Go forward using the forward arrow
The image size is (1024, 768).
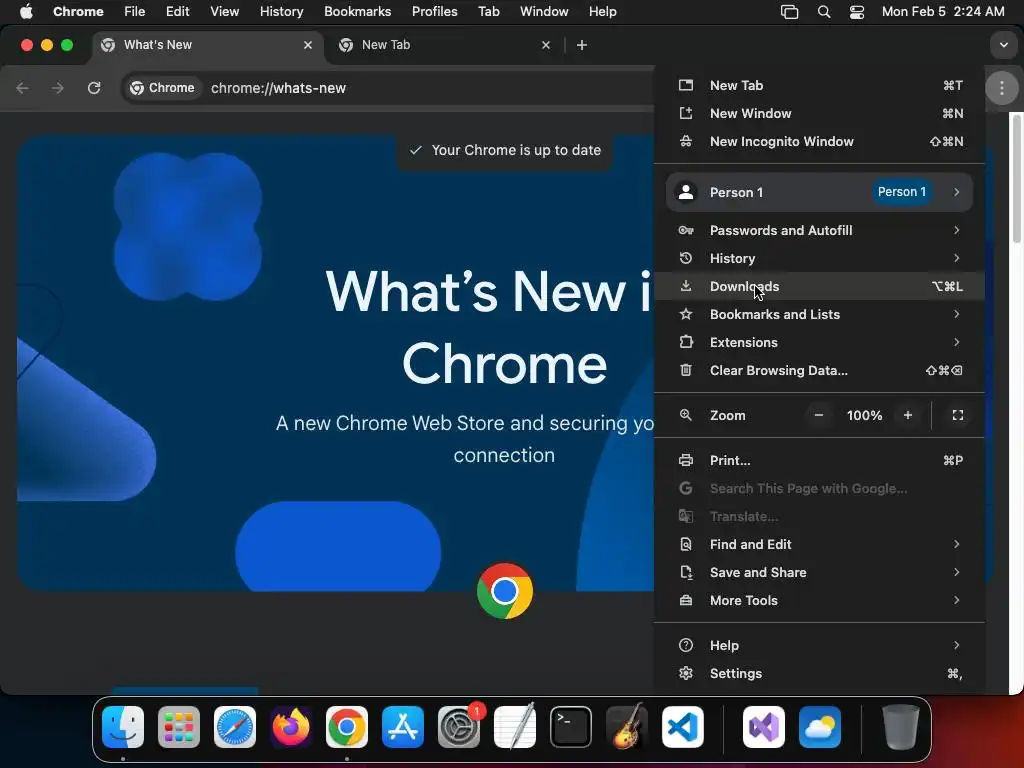pyautogui.click(x=58, y=88)
